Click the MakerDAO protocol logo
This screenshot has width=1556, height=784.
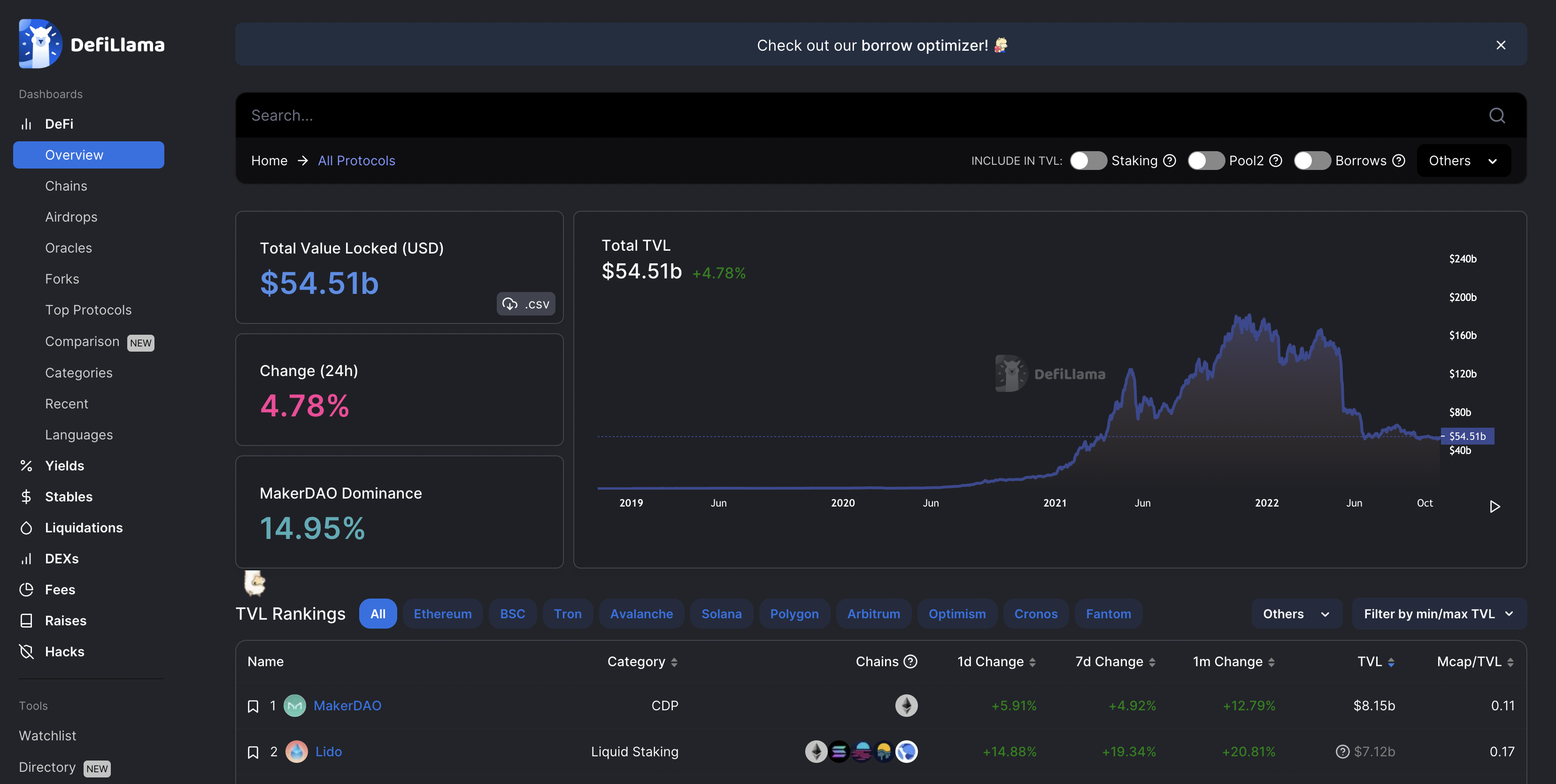295,706
